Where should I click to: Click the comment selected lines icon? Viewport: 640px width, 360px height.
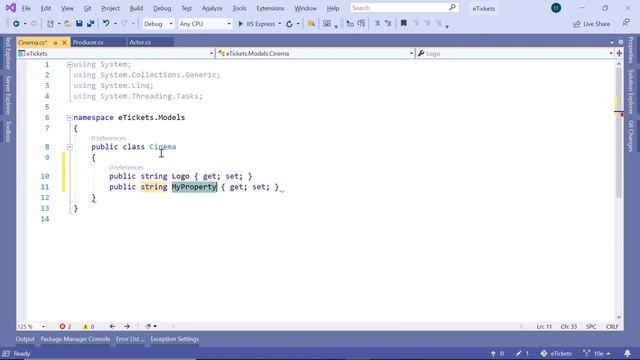(x=377, y=24)
